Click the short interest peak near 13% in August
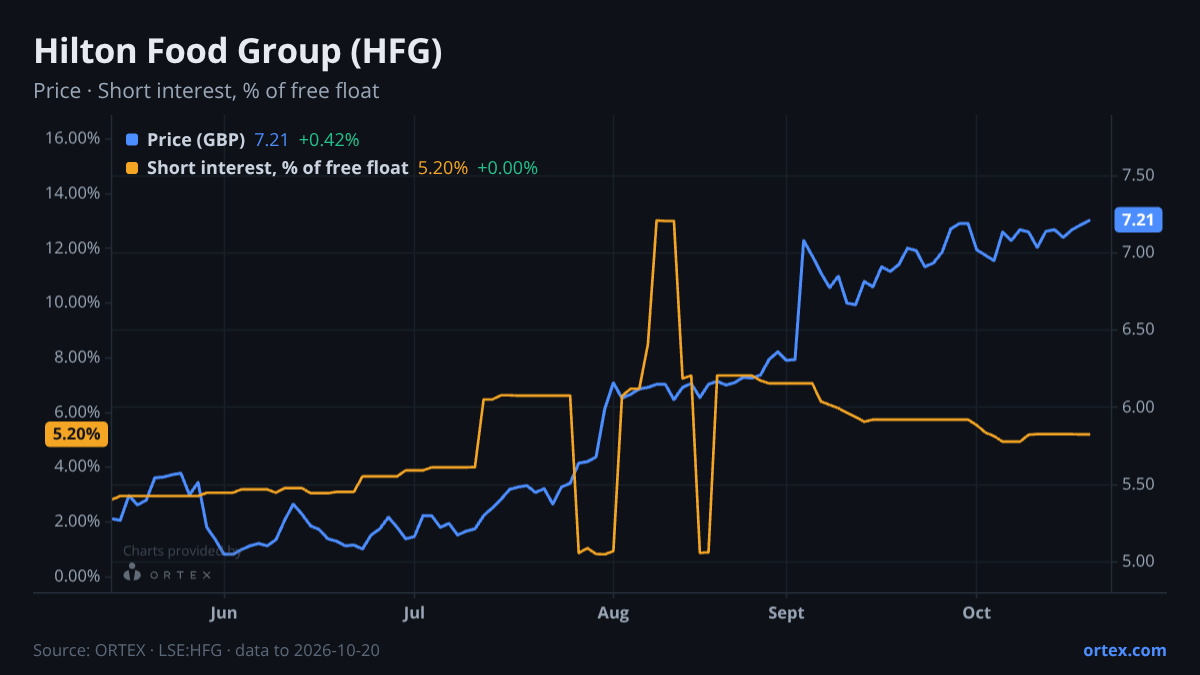Screen dimensions: 1200x675 tap(665, 220)
